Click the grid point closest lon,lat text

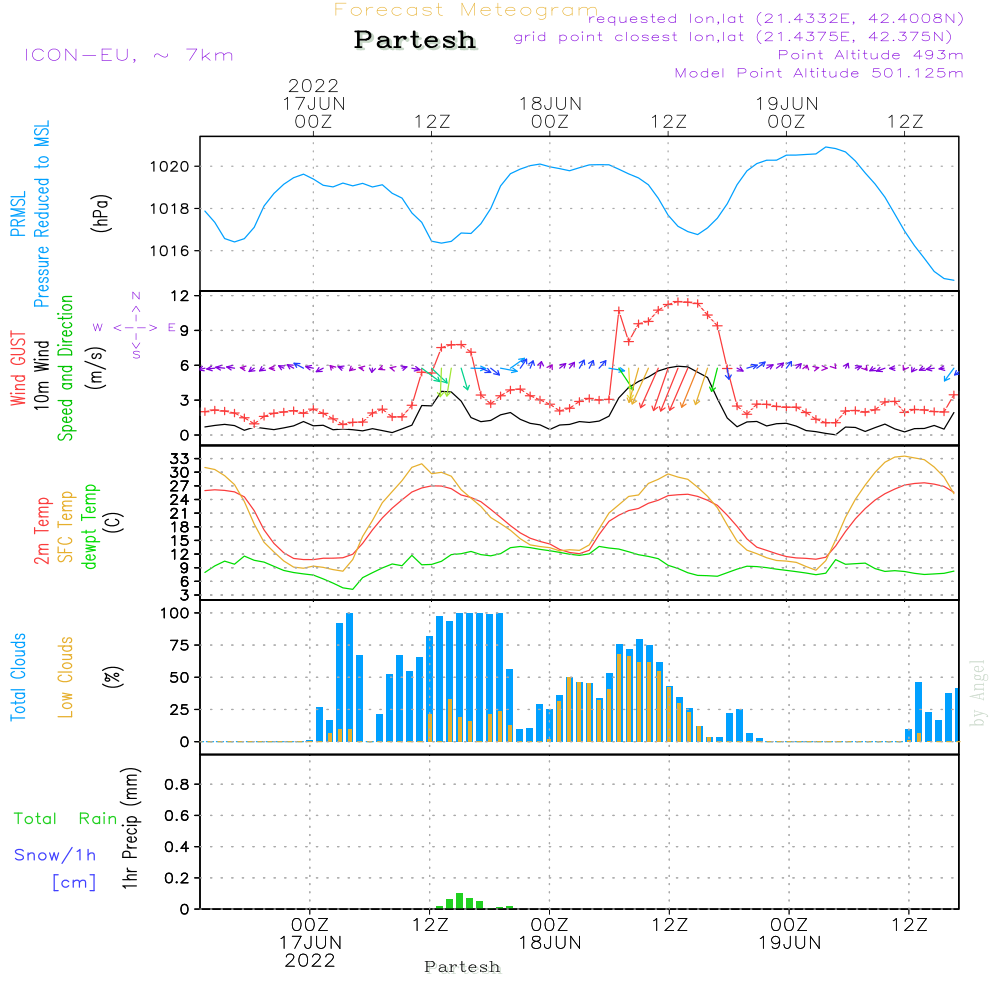(733, 37)
